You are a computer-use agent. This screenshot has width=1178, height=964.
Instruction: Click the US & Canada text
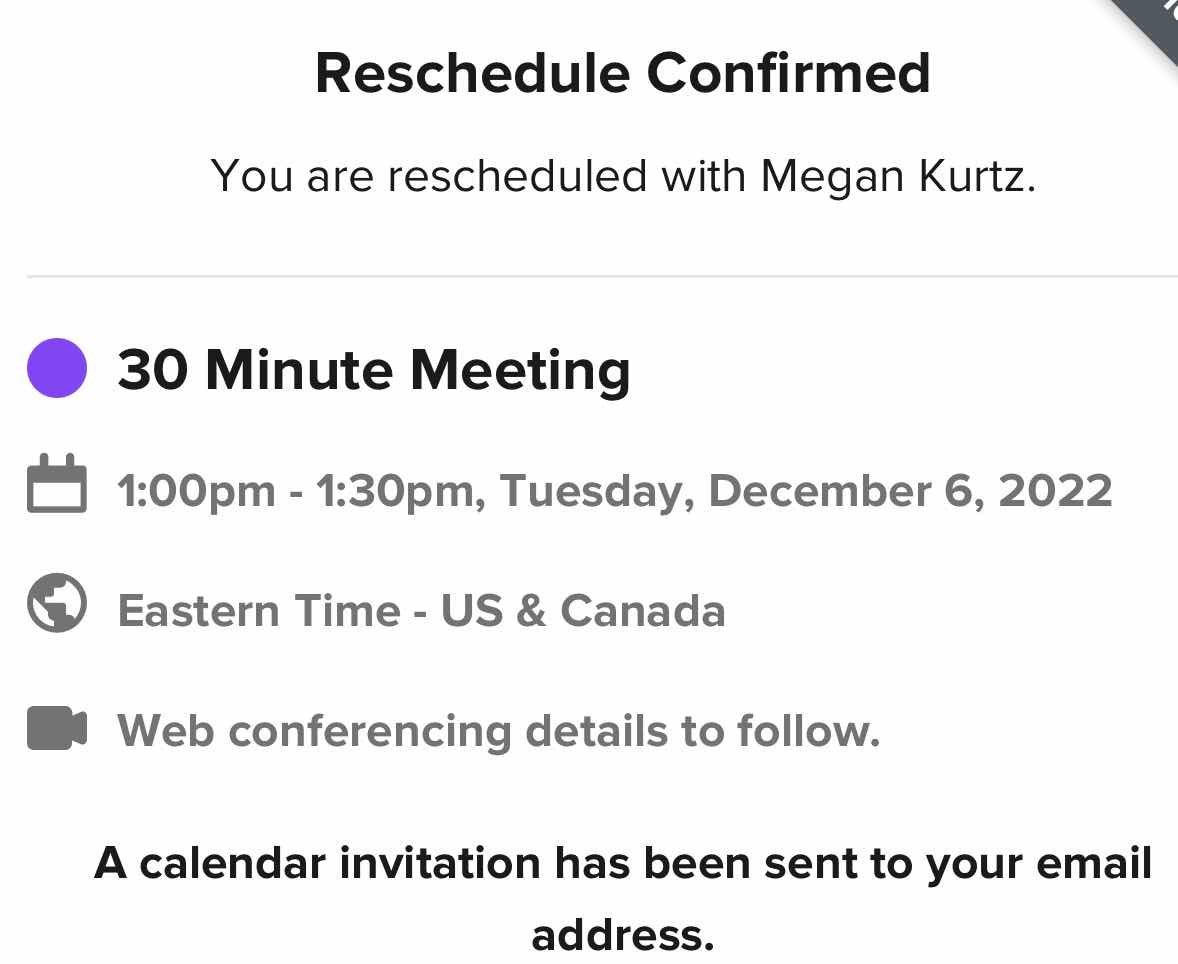583,610
